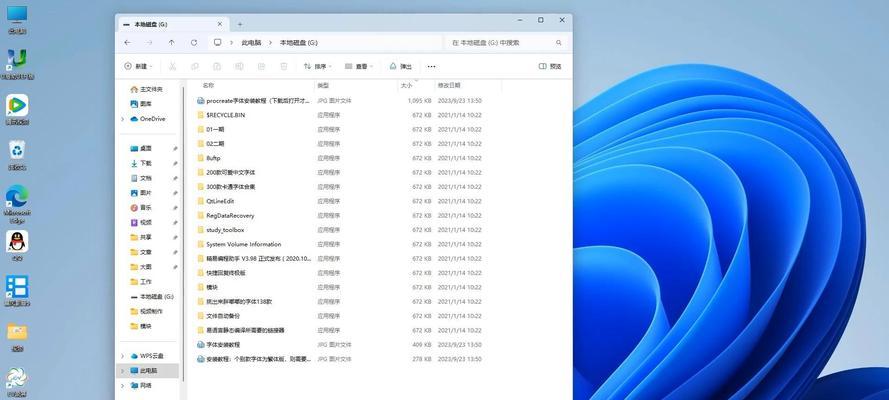Select the $RECYCLE.BIN folder
The width and height of the screenshot is (889, 400).
(221, 115)
